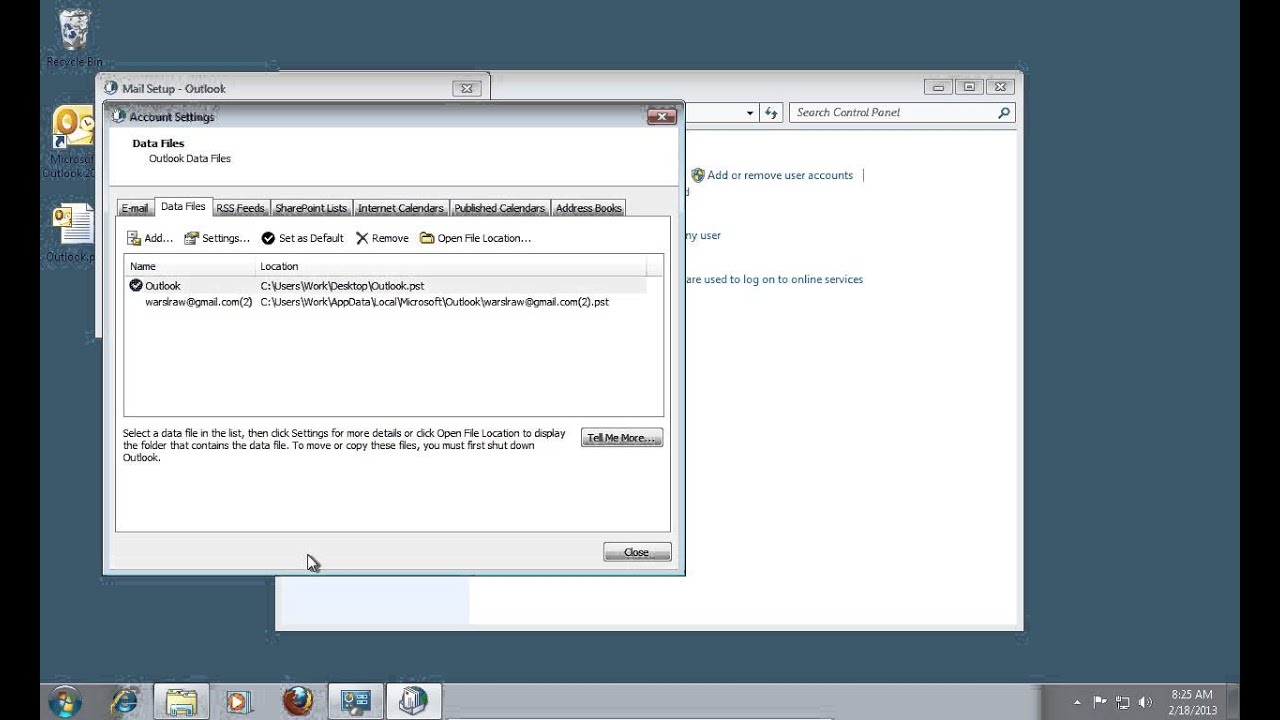The width and height of the screenshot is (1280, 720).
Task: Click the rightmost running app taskbar icon
Action: pos(413,701)
